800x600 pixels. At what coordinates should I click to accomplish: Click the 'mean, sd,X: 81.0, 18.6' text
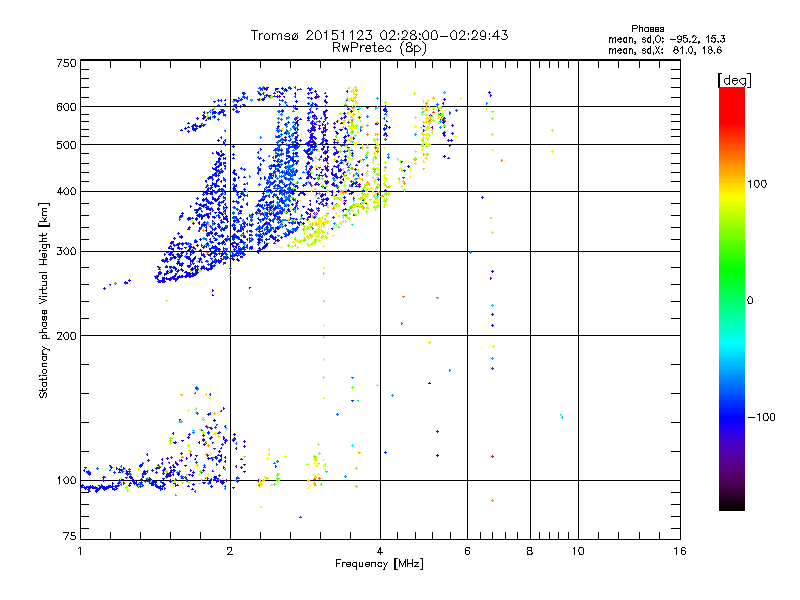pos(665,51)
